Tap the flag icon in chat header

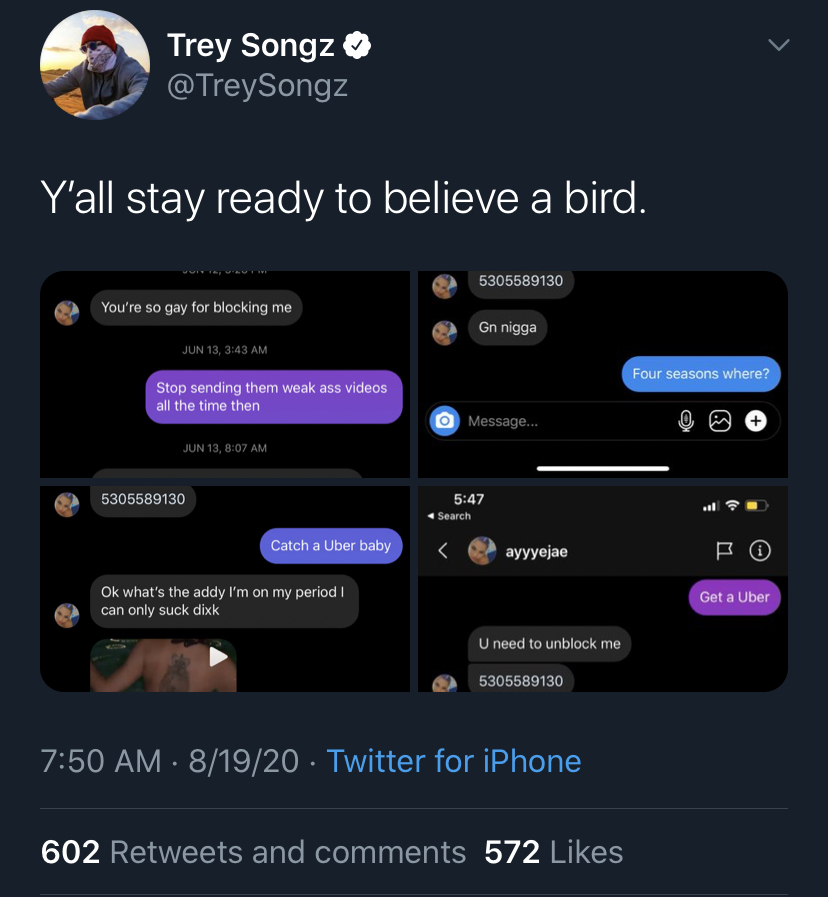coord(726,550)
